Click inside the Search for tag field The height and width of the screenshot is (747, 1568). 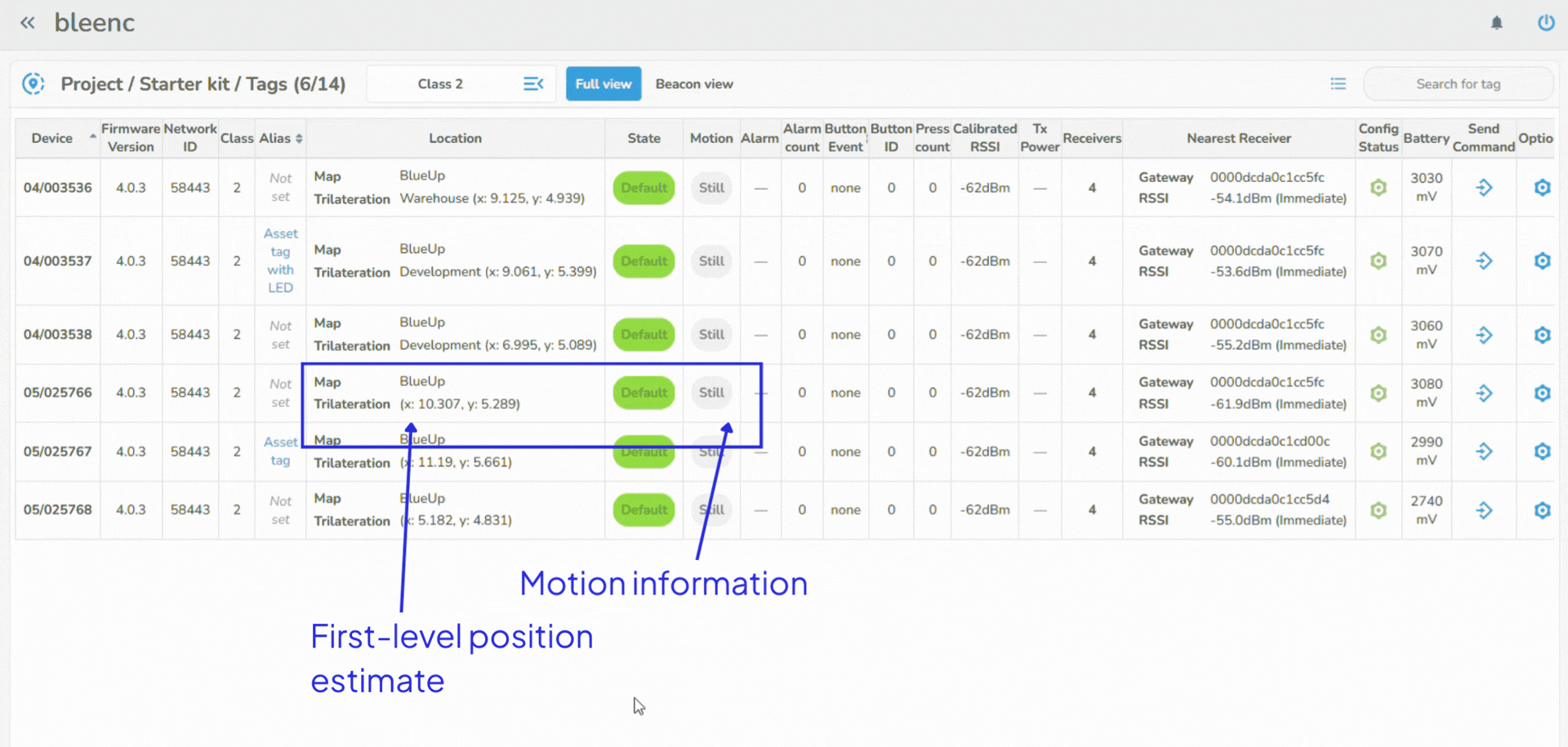1459,83
